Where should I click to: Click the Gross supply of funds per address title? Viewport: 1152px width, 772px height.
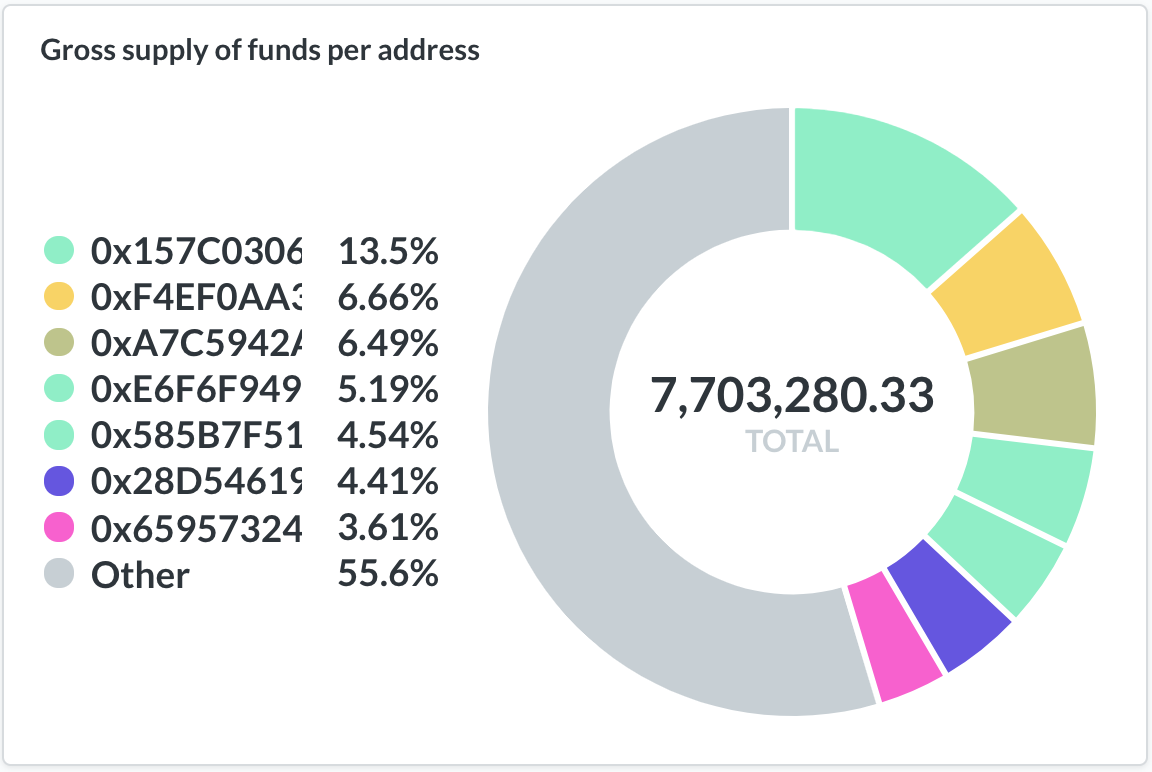tap(260, 50)
